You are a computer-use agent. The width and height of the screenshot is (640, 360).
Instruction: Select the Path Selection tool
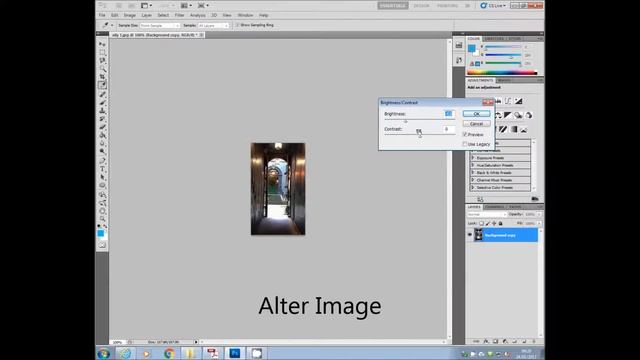coord(102,177)
